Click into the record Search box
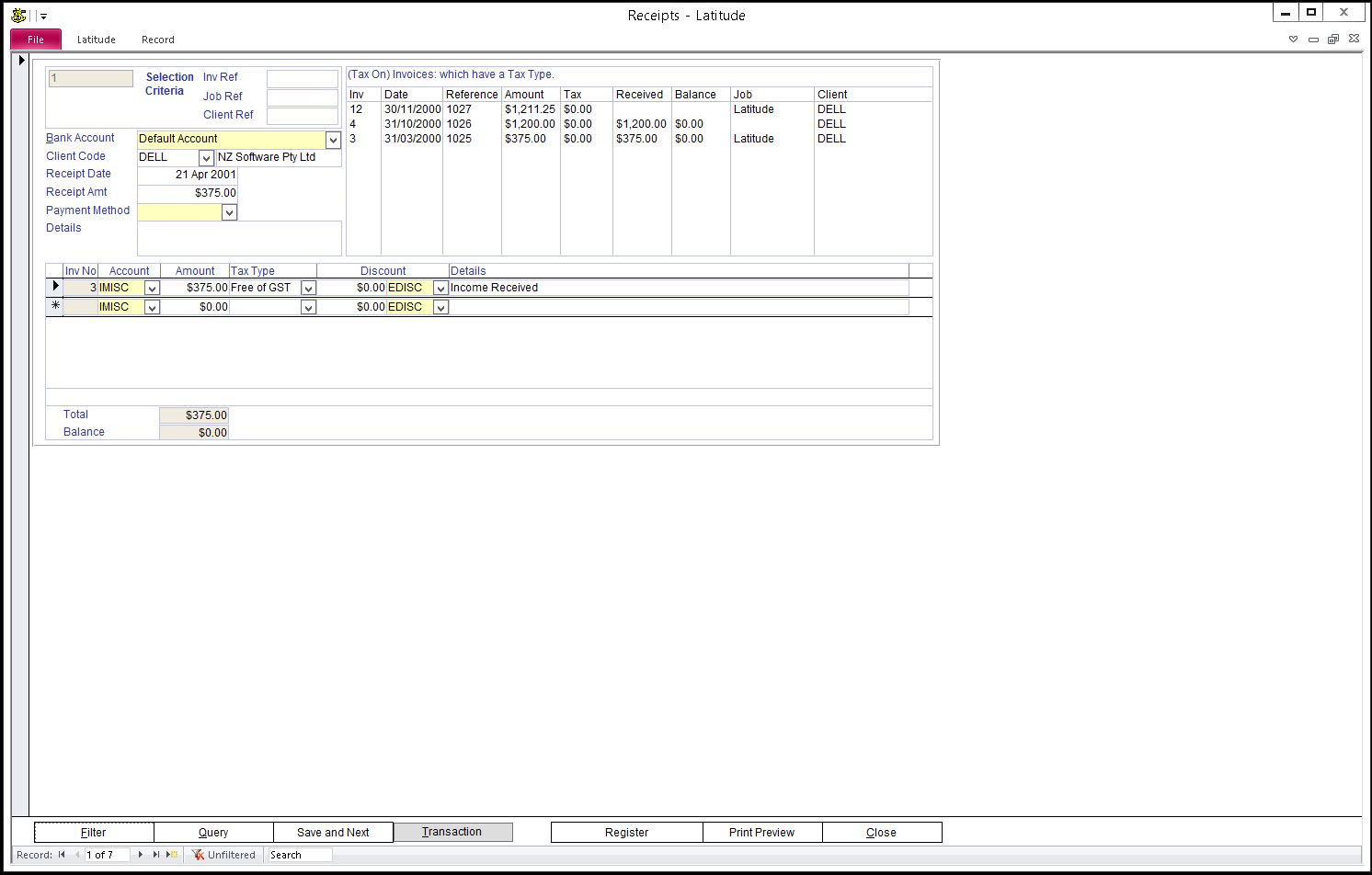 [x=299, y=855]
